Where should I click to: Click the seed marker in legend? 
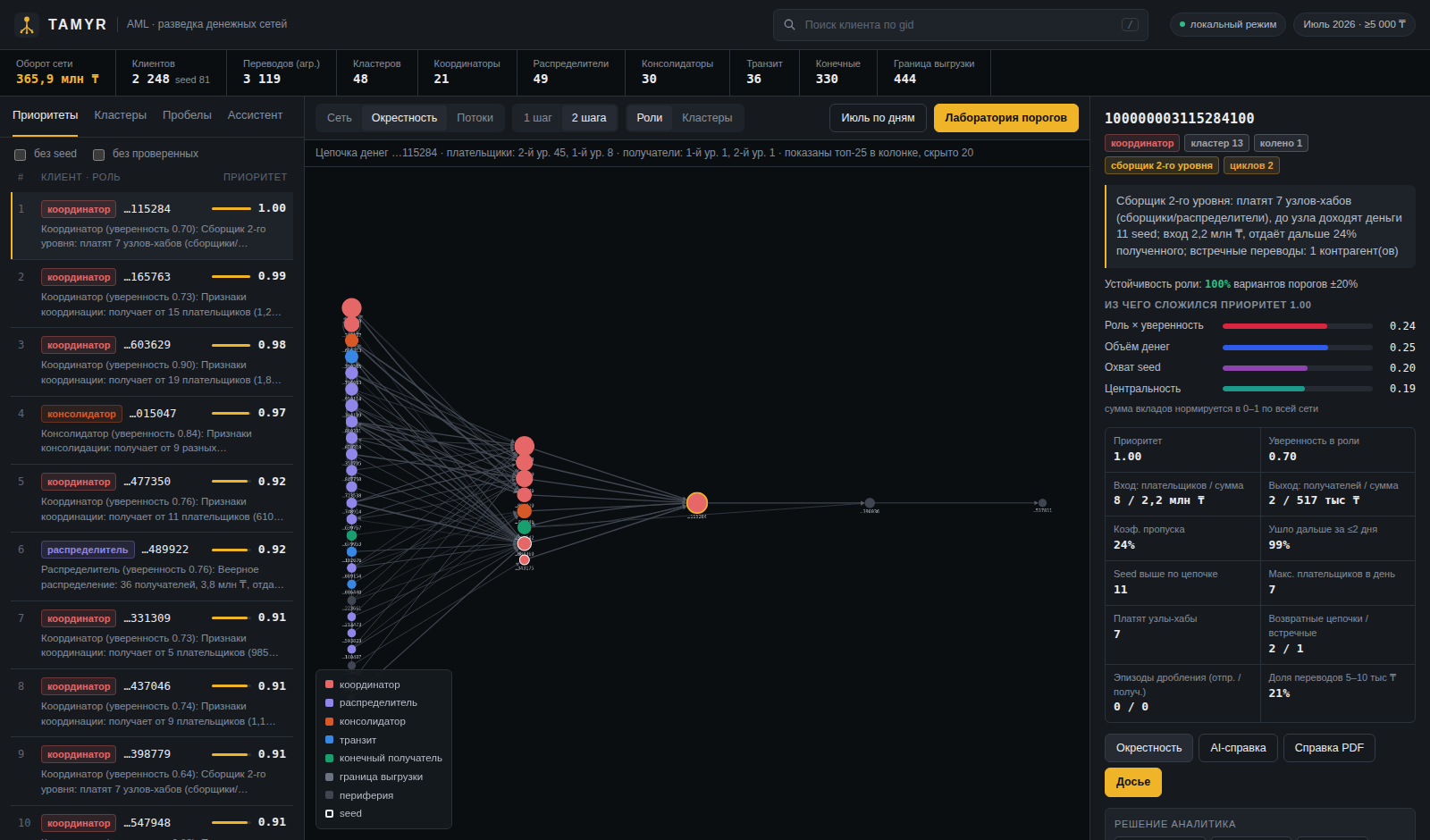(329, 813)
